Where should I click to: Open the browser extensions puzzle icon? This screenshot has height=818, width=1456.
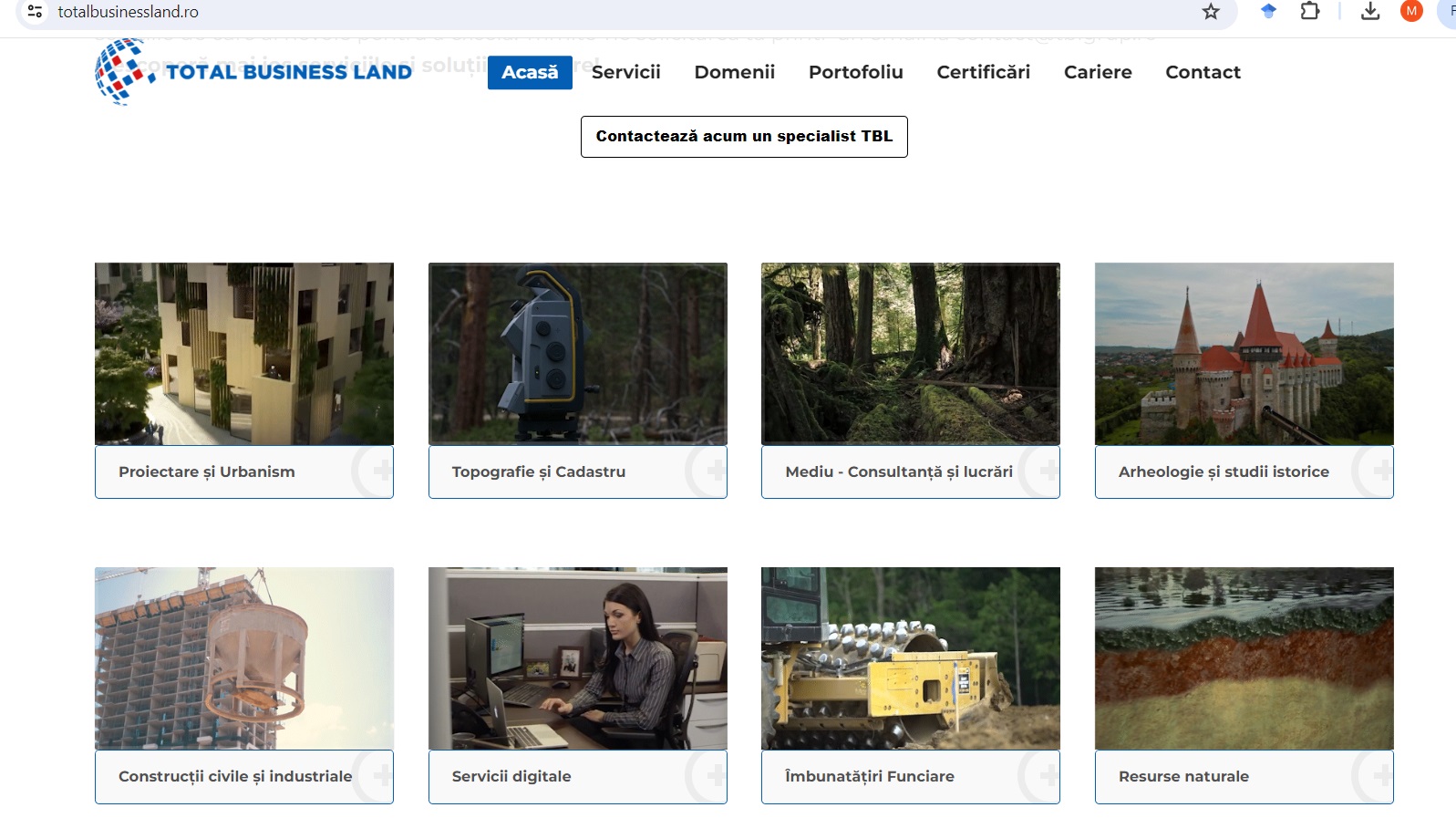tap(1310, 12)
